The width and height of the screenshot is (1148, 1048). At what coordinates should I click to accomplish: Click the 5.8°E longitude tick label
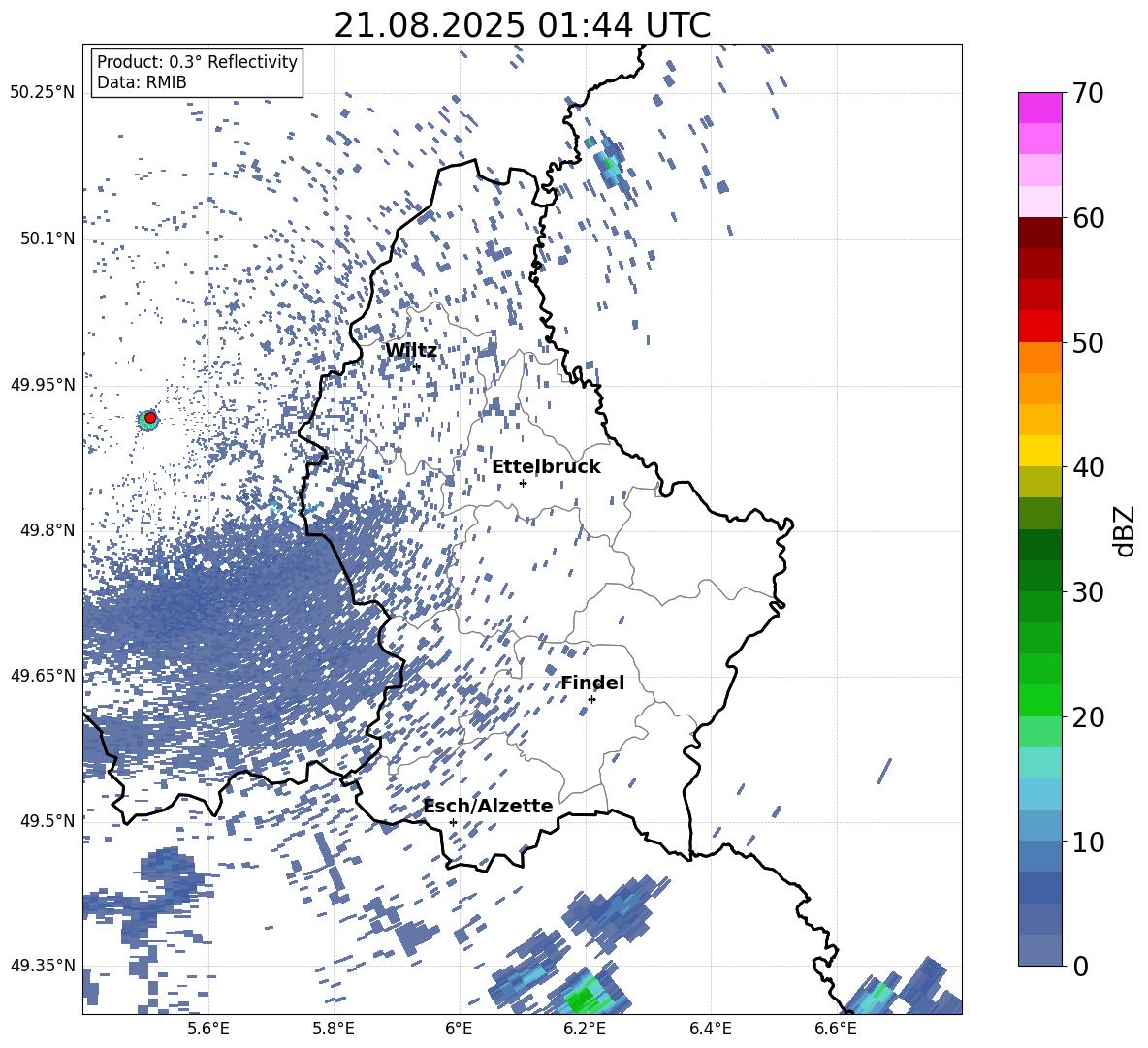[x=334, y=1029]
